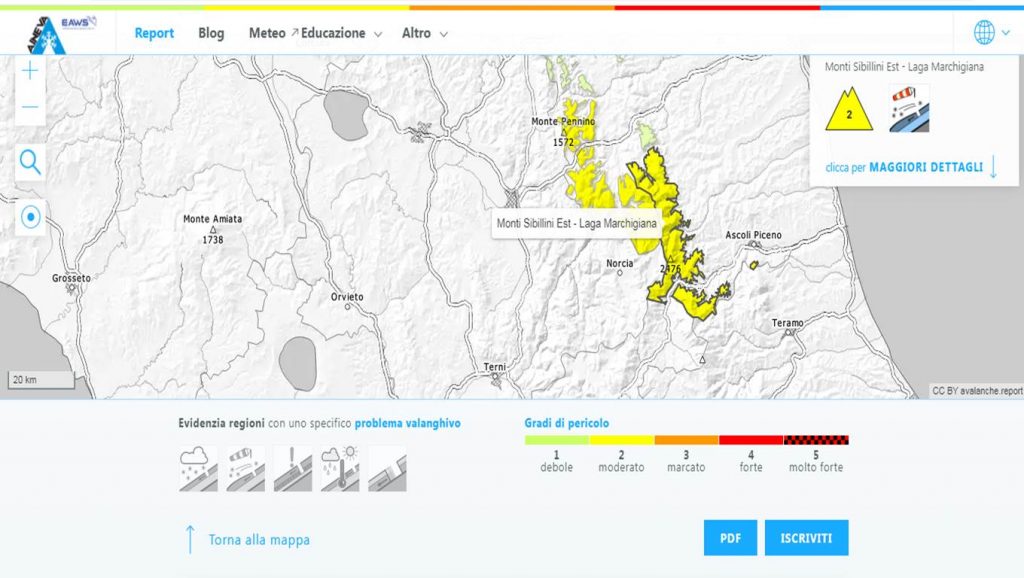Expand the Altro dropdown menu
Viewport: 1024px width, 578px height.
(424, 33)
